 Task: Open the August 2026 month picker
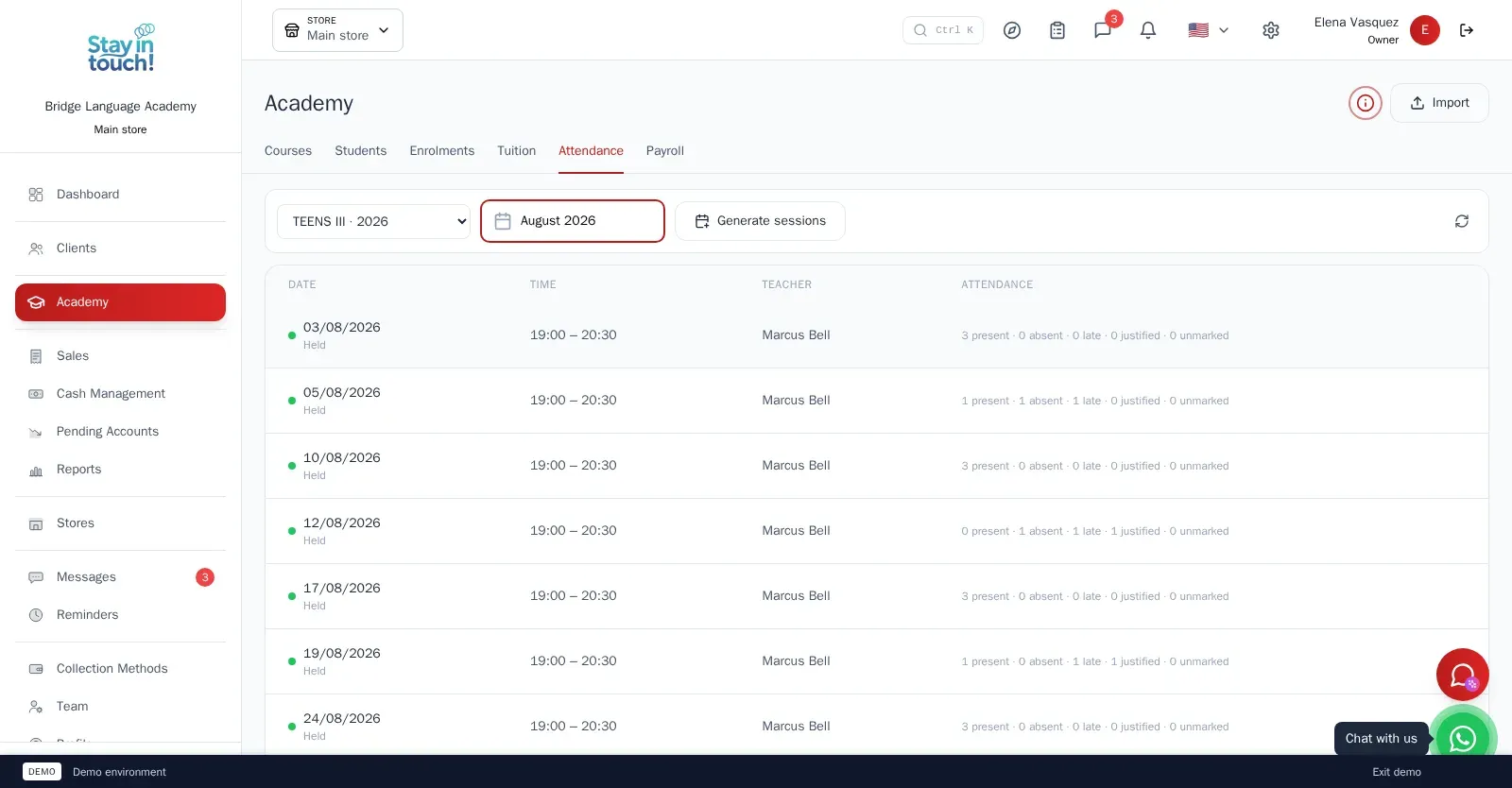click(573, 221)
